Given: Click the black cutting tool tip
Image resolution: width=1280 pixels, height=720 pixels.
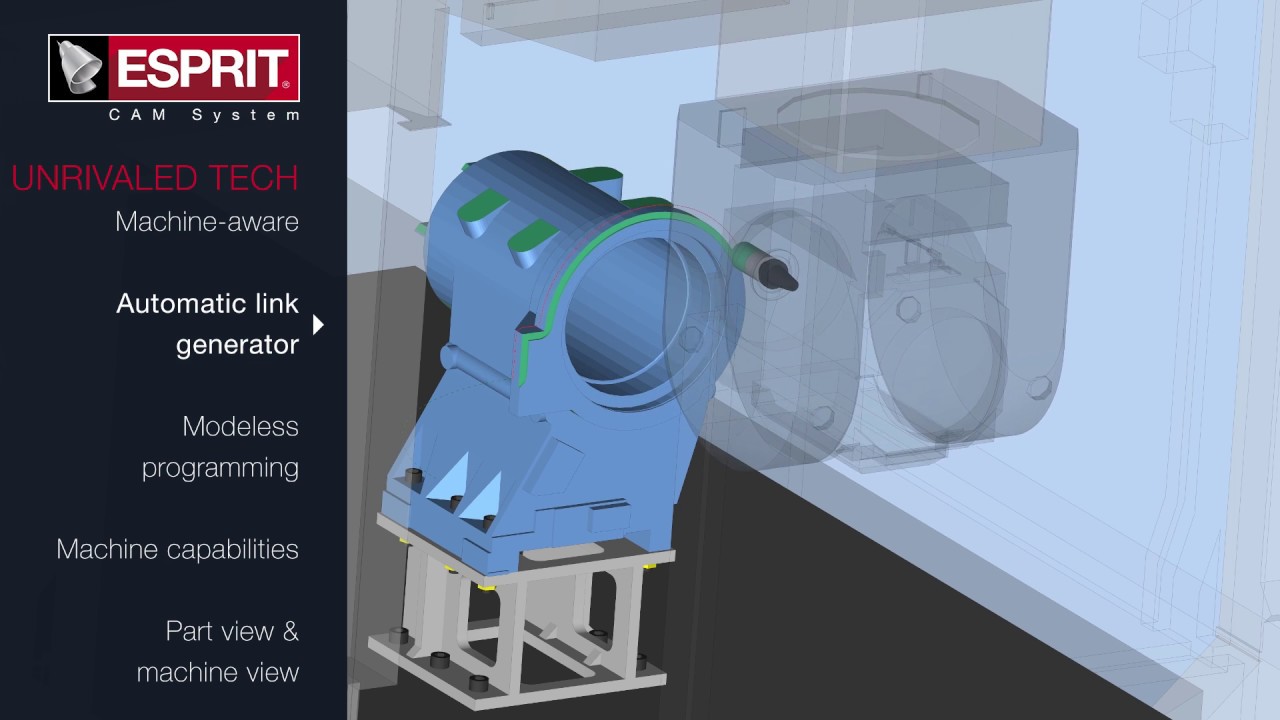Looking at the screenshot, I should coord(780,274).
